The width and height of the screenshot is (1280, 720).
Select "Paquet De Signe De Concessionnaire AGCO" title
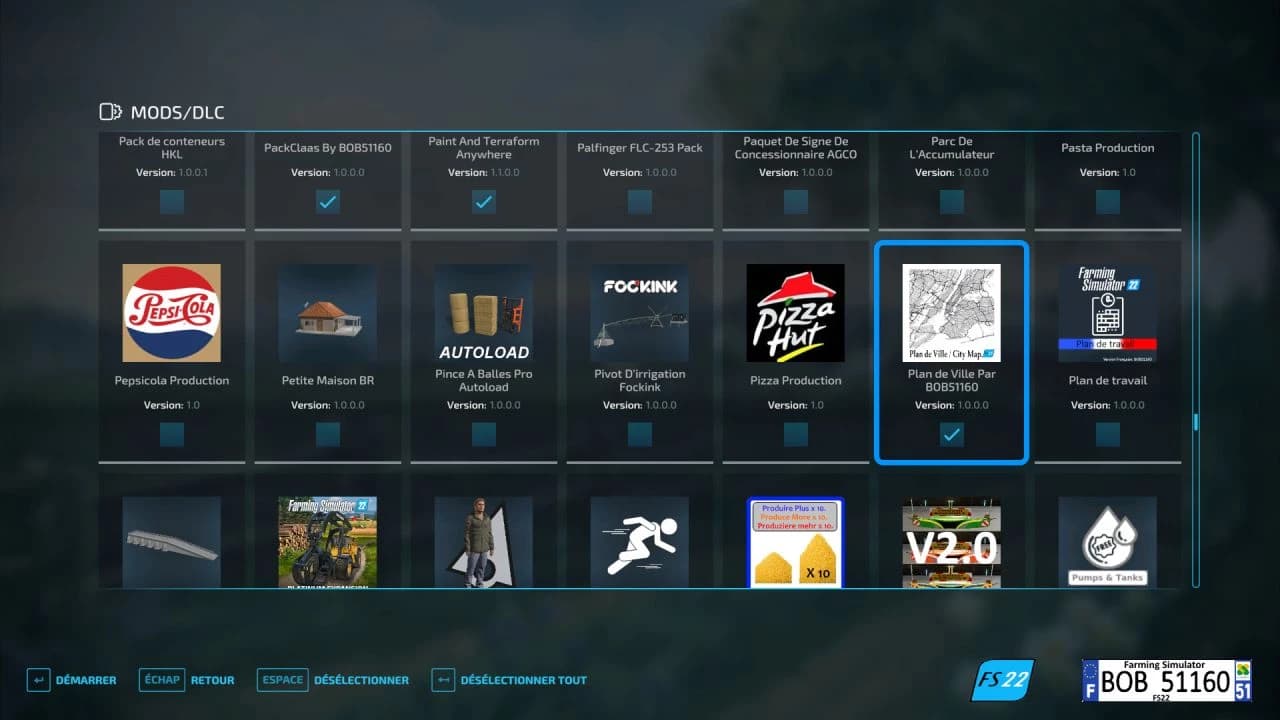click(796, 148)
